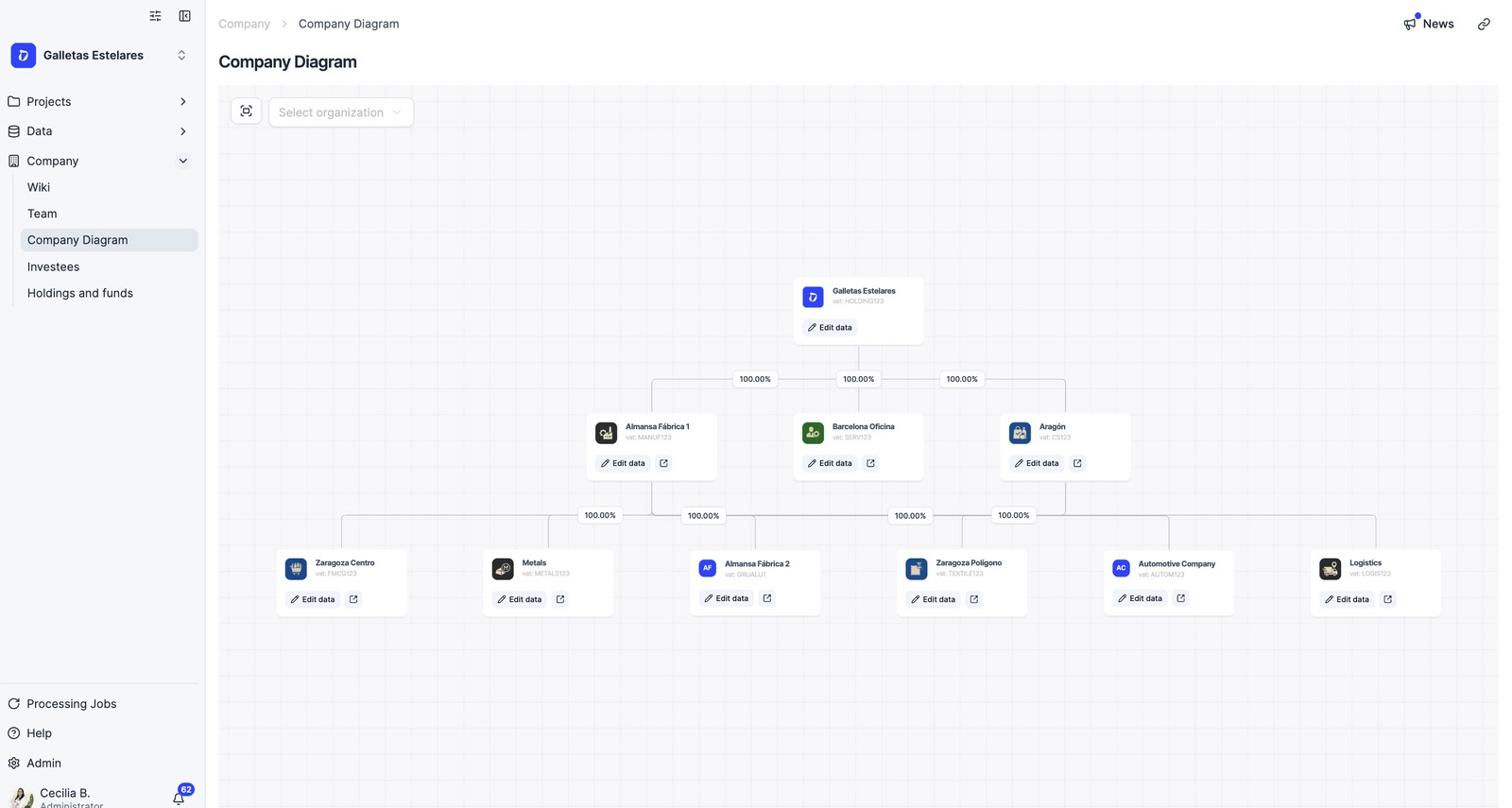Screen dimensions: 1512x808
Task: Edit data for Logistics
Action: click(x=1348, y=599)
